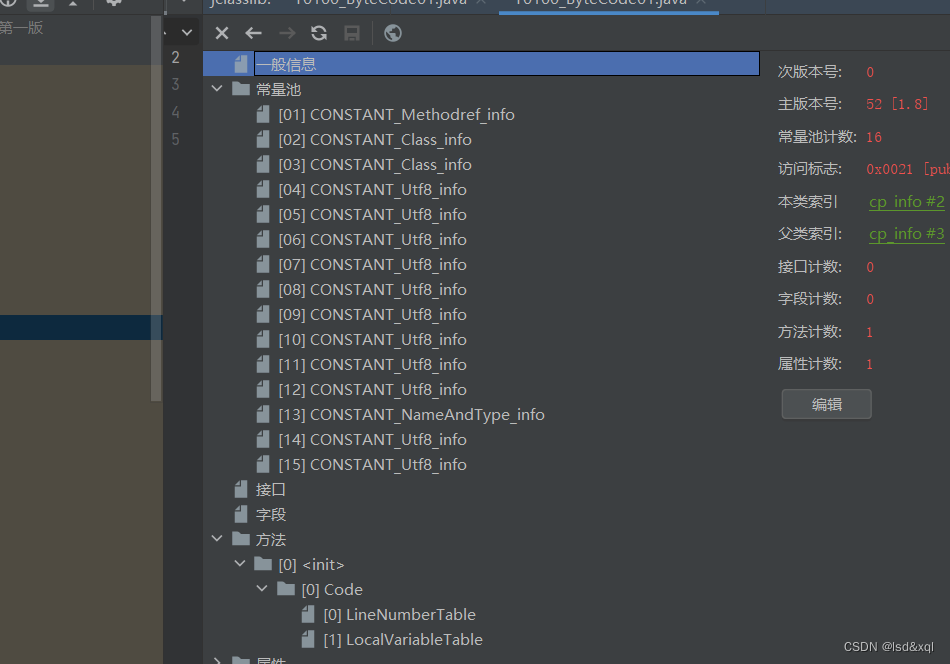Click the save floppy disk icon
The height and width of the screenshot is (664, 950).
pos(352,33)
